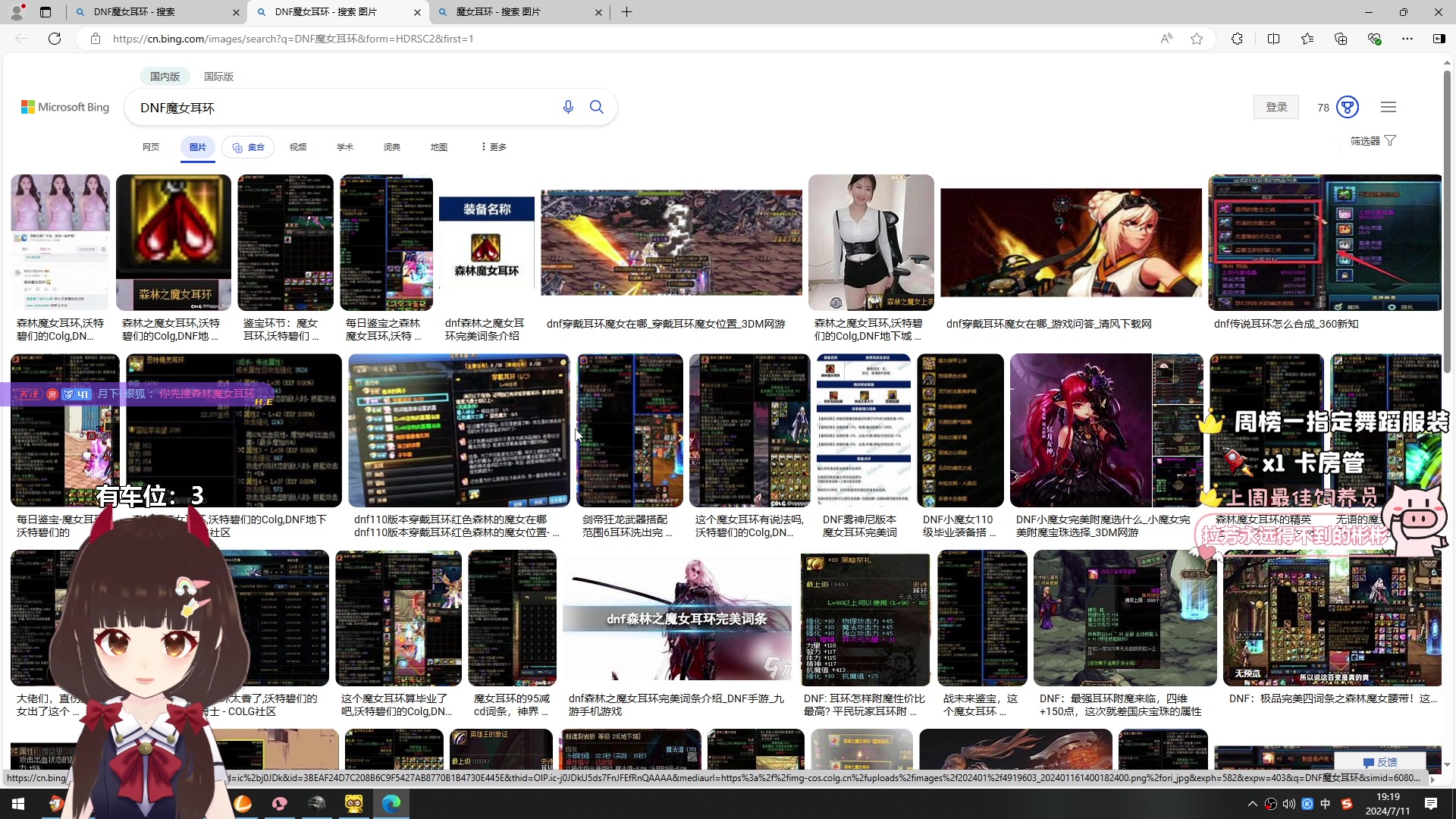Open link dnf森林之魔女耳环完美词条介绍

click(485, 329)
